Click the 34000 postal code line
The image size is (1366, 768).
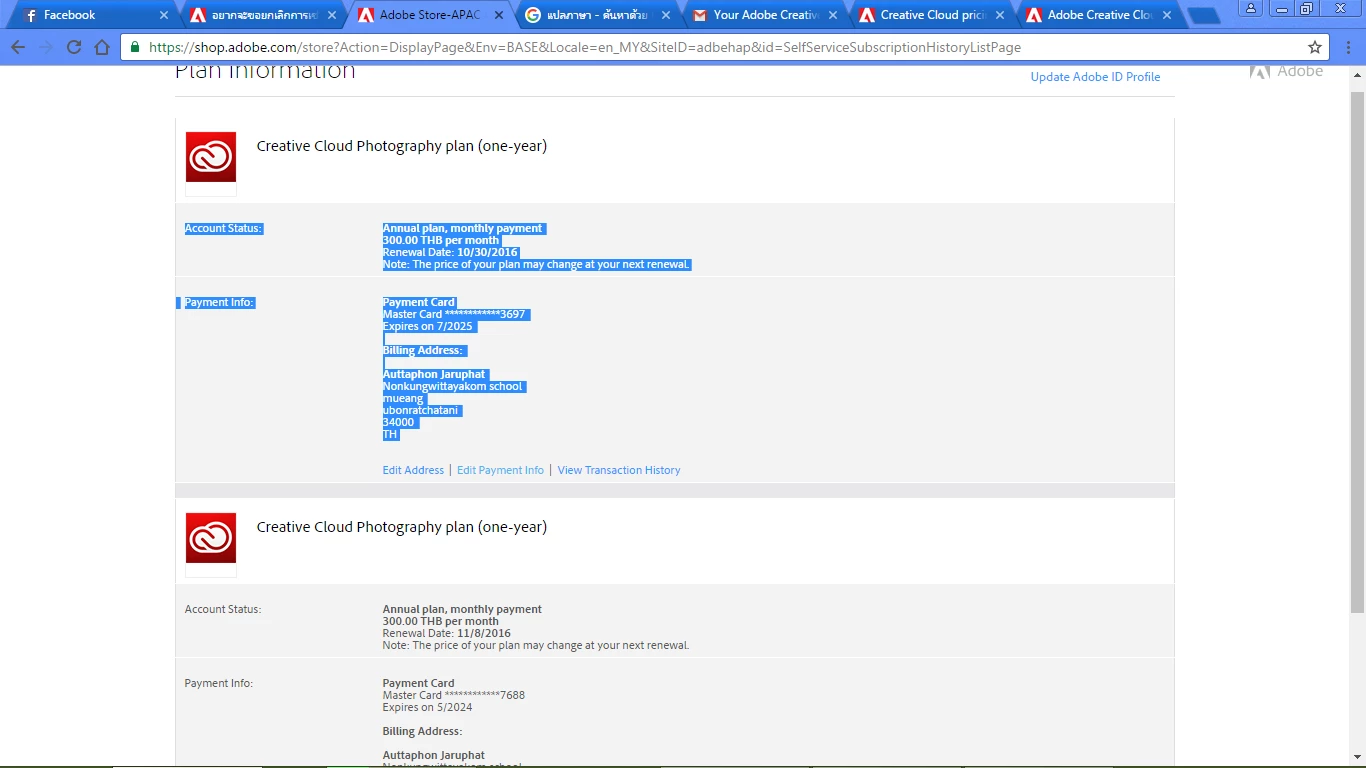click(x=399, y=422)
